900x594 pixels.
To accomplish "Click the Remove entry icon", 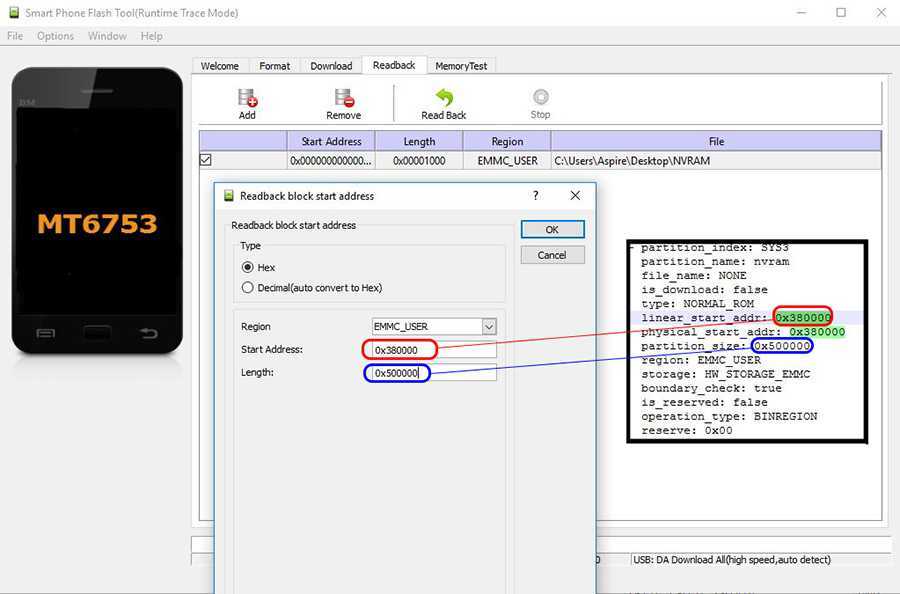I will coord(343,98).
